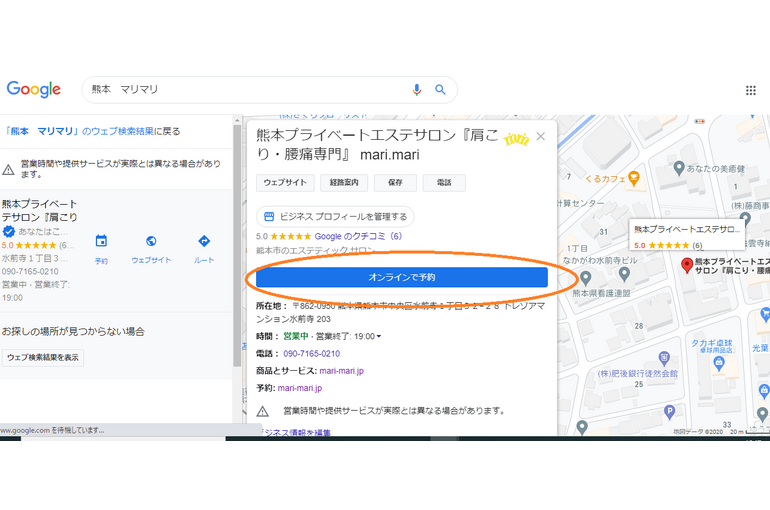This screenshot has height=510, width=770.
Task: Click the red map pin marker
Action: [x=687, y=266]
